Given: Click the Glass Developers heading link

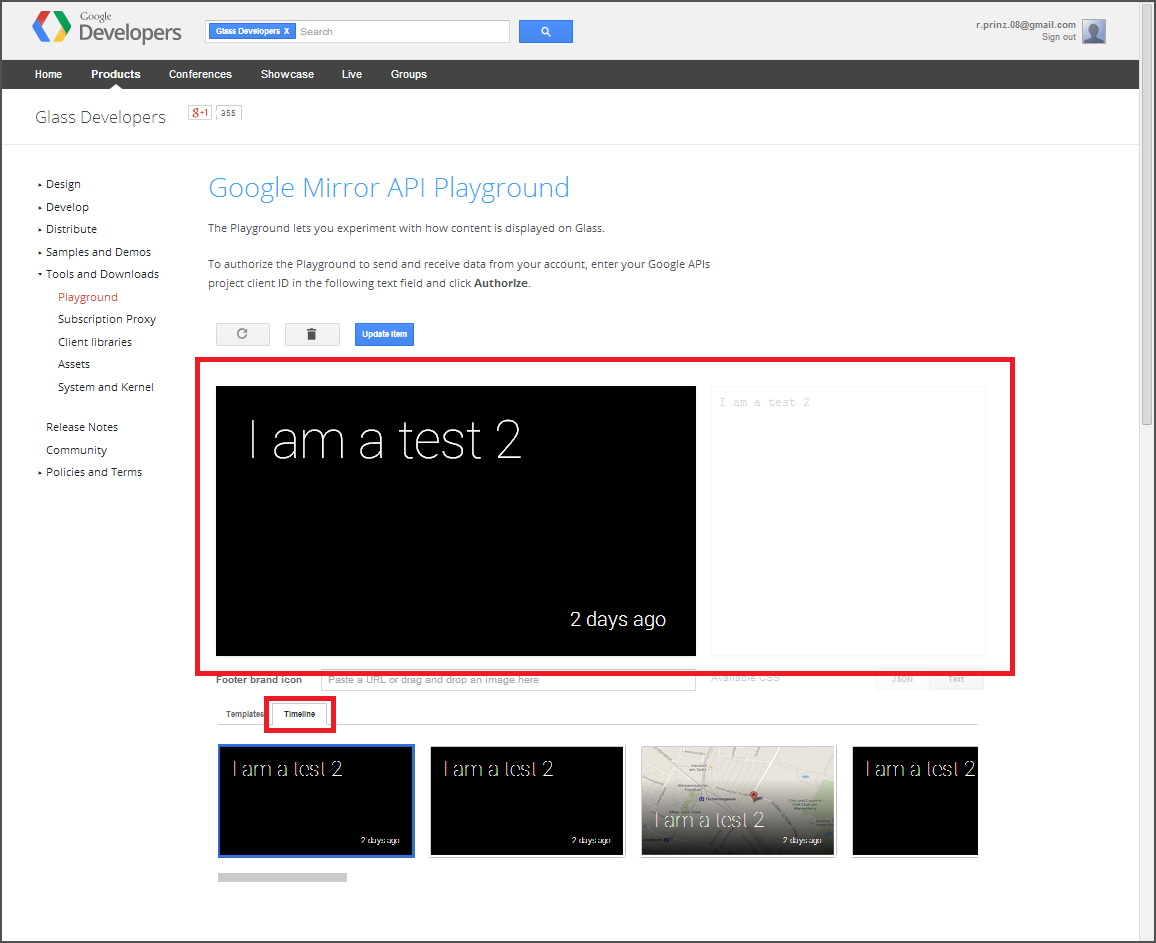Looking at the screenshot, I should [100, 117].
